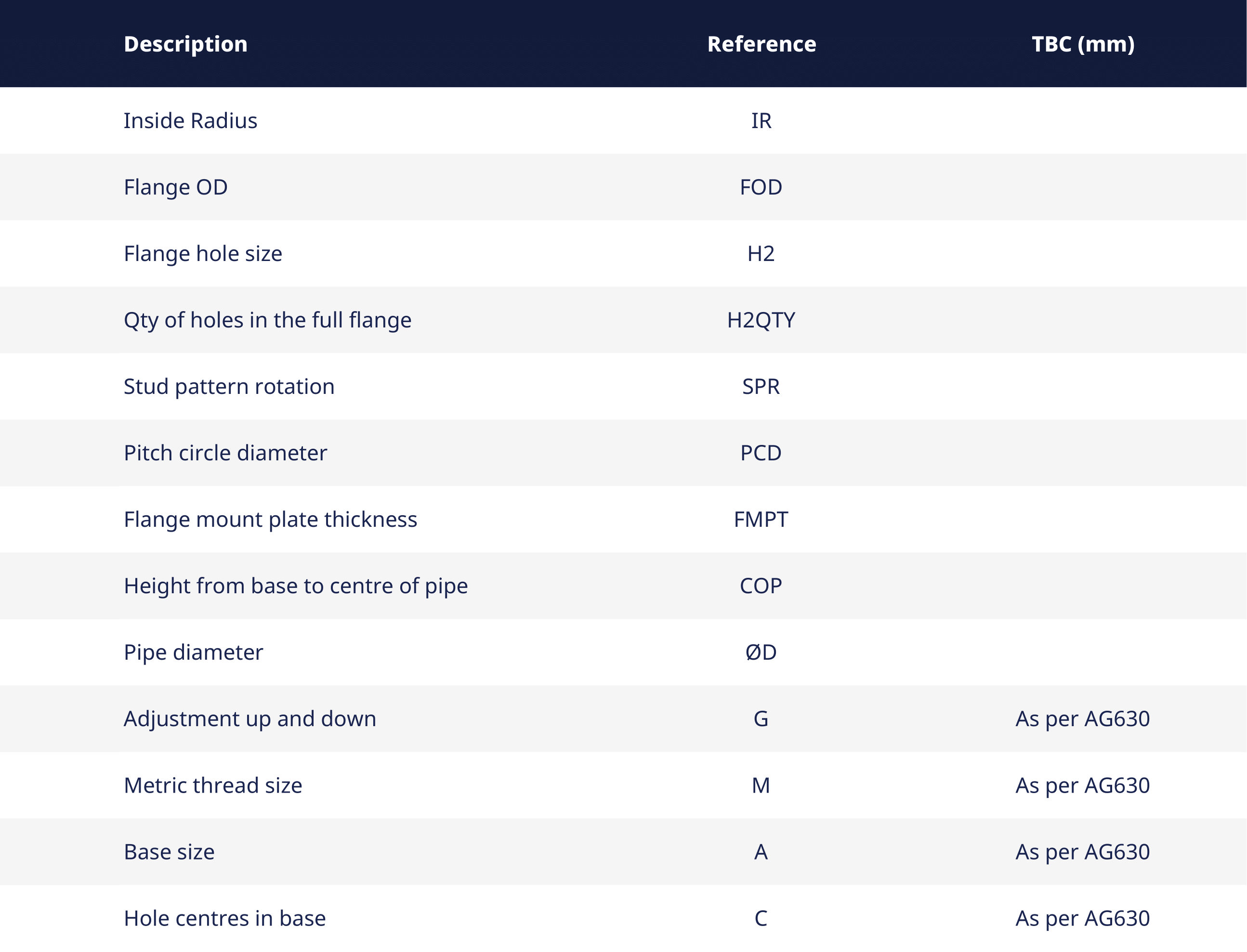Click the Description column header
Screen dimensions: 1247x952
[185, 44]
